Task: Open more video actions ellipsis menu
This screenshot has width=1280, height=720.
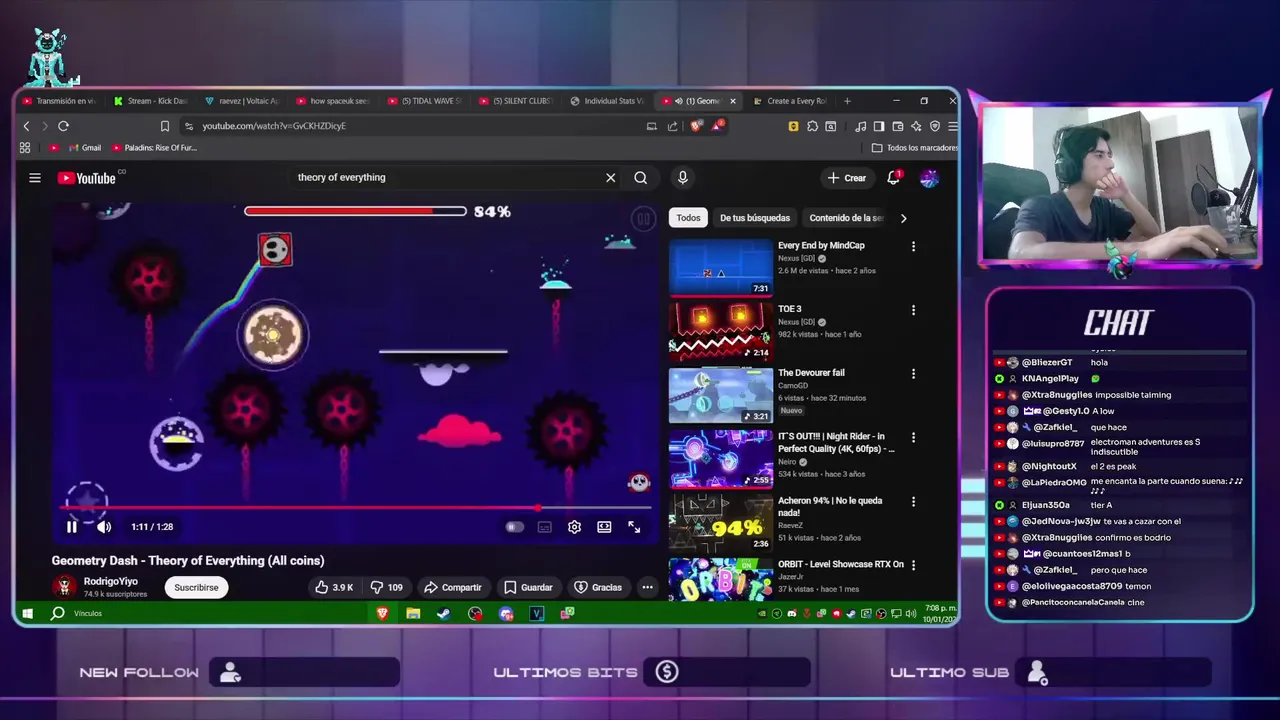Action: pos(647,588)
